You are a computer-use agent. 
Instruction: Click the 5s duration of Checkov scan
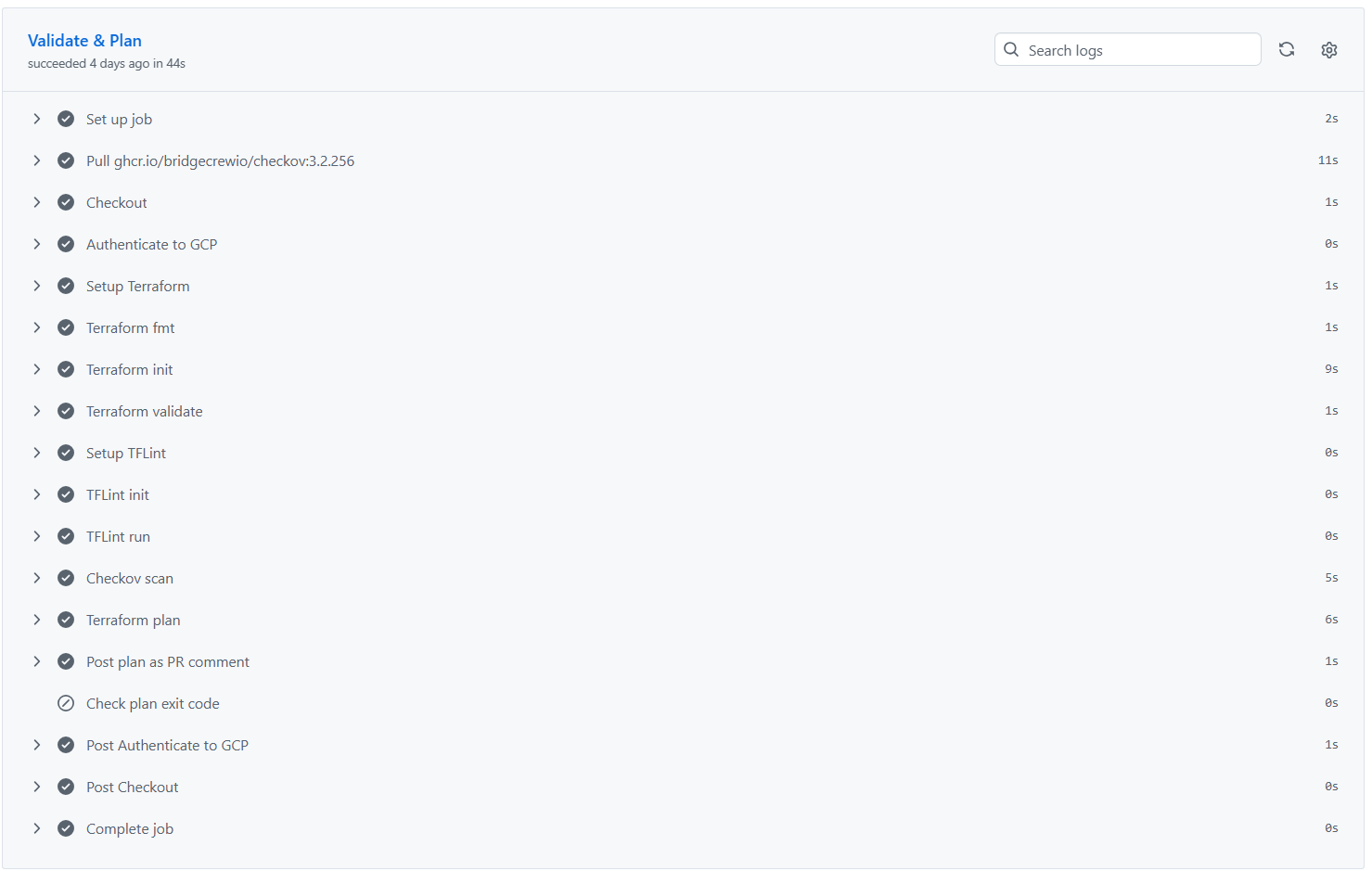(x=1331, y=578)
